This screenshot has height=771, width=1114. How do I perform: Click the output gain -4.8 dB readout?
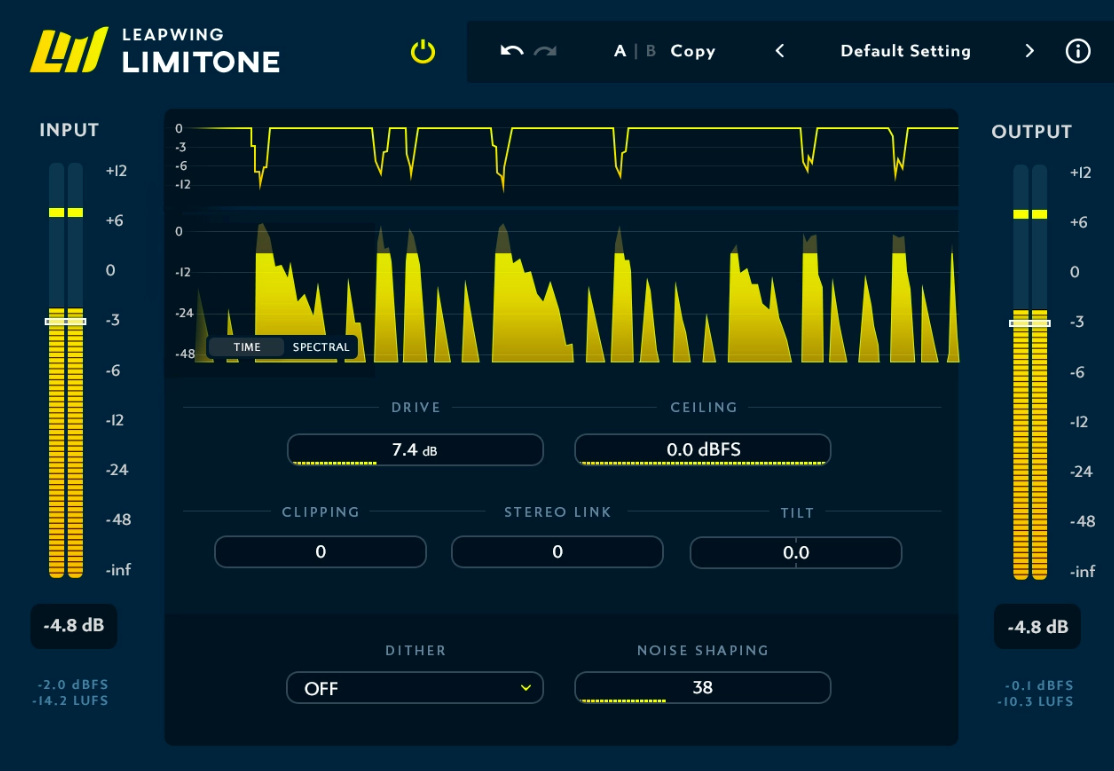(1037, 627)
